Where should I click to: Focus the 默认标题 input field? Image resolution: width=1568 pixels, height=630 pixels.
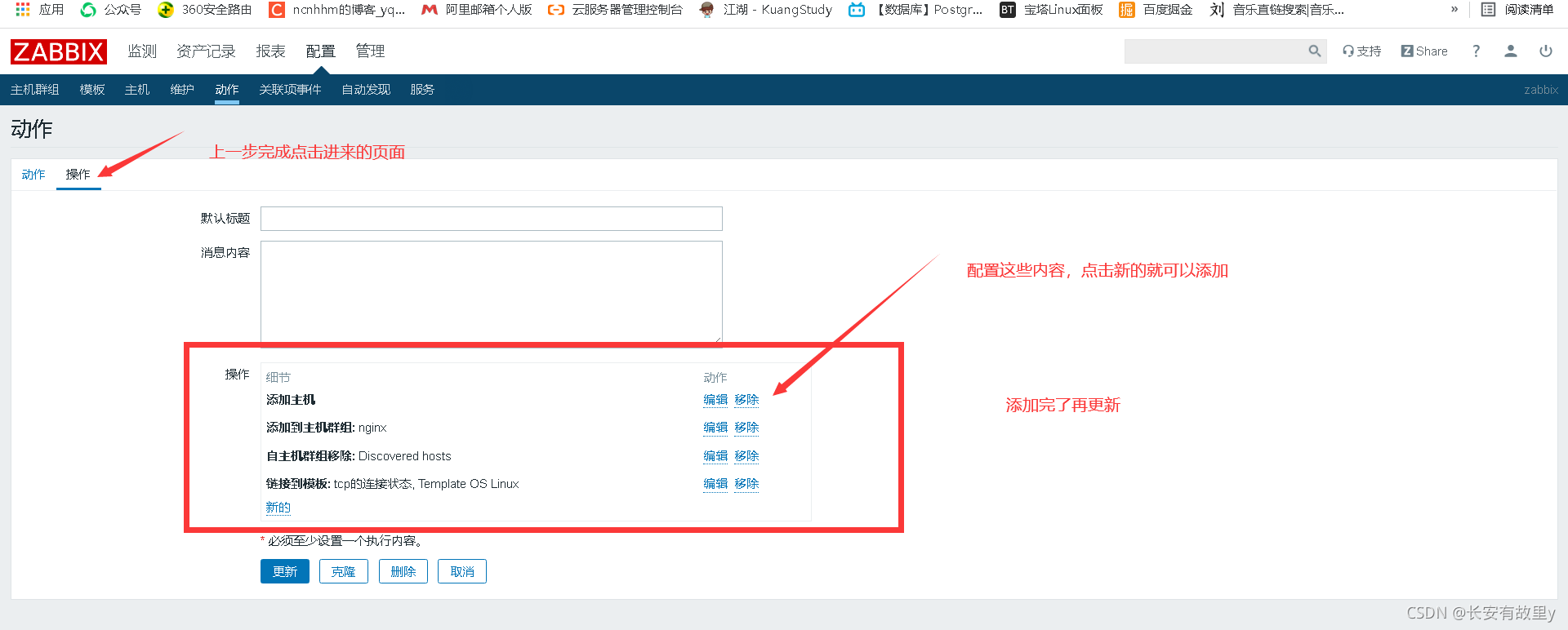pyautogui.click(x=492, y=219)
